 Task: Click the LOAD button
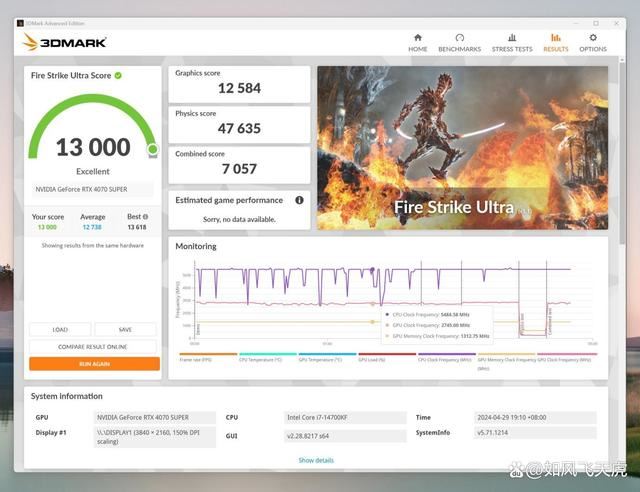coord(60,329)
